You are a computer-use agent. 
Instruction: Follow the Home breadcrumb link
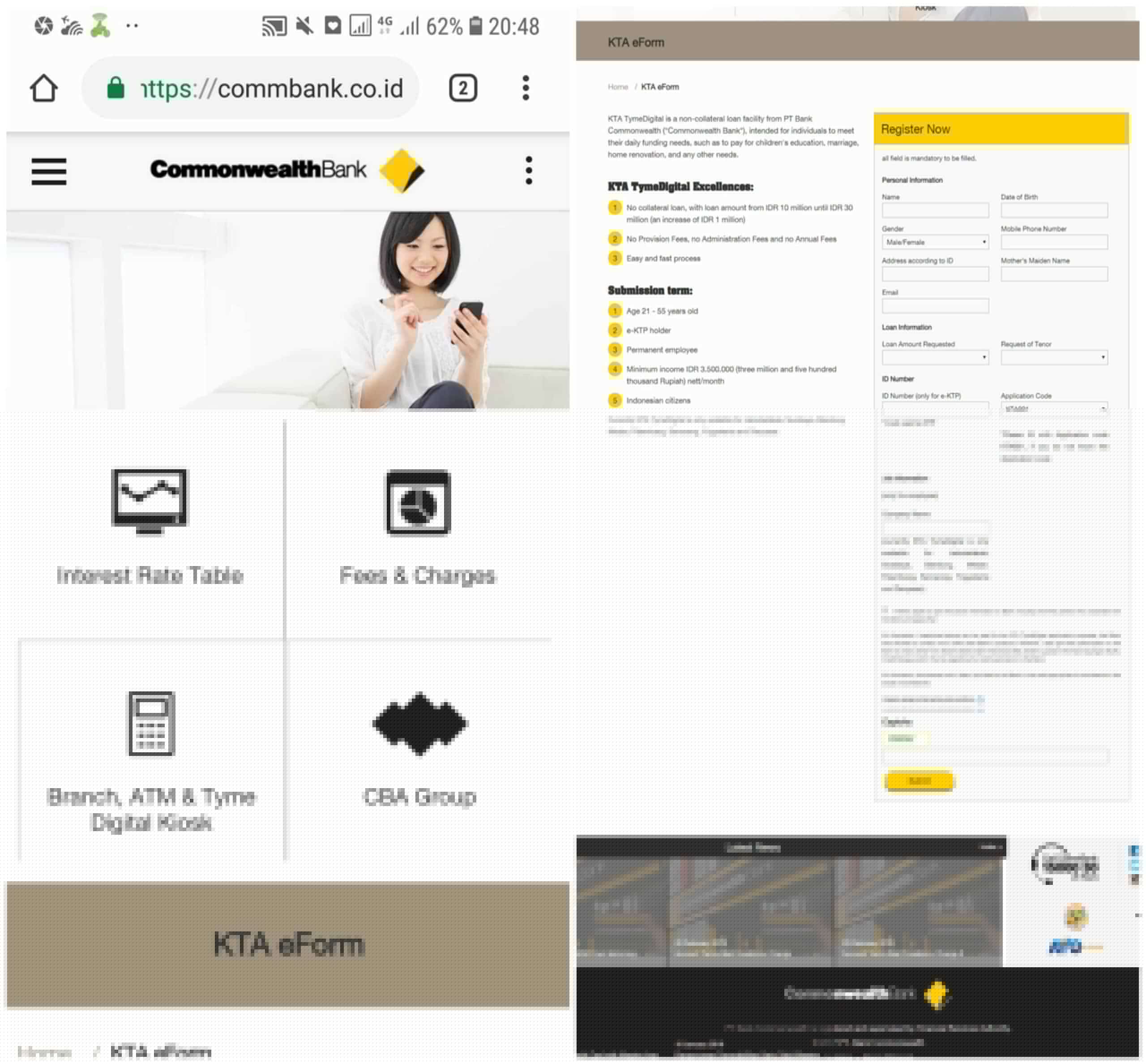click(616, 87)
